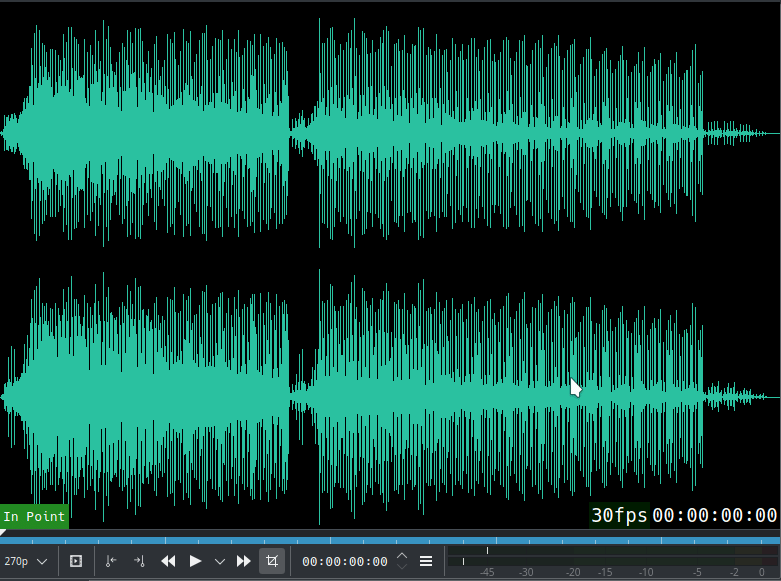This screenshot has width=781, height=581.
Task: Decrease timecode with the down stepper arrow
Action: coord(402,568)
